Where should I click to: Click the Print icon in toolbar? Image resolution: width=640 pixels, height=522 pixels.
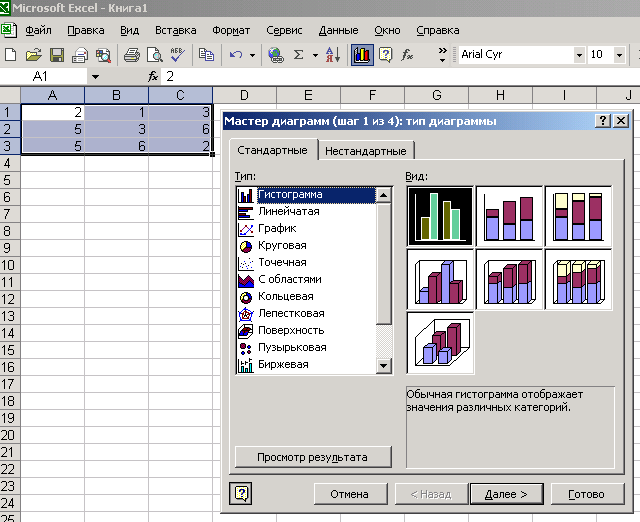click(x=131, y=54)
